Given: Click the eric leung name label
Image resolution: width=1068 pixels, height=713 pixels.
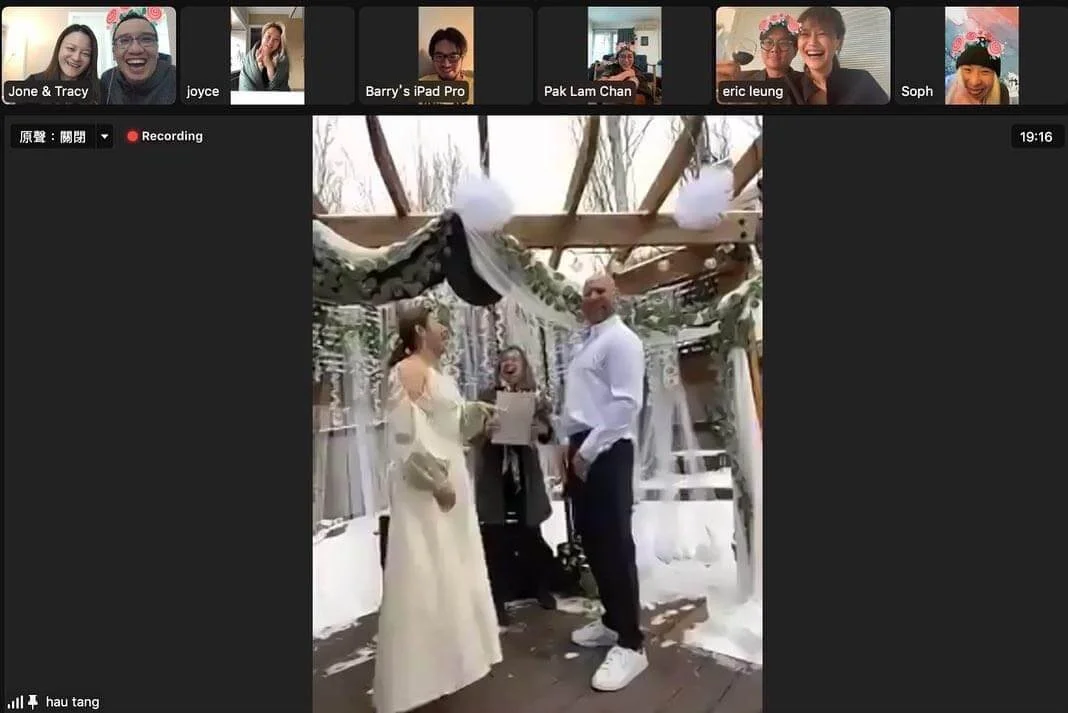Looking at the screenshot, I should click(x=752, y=92).
